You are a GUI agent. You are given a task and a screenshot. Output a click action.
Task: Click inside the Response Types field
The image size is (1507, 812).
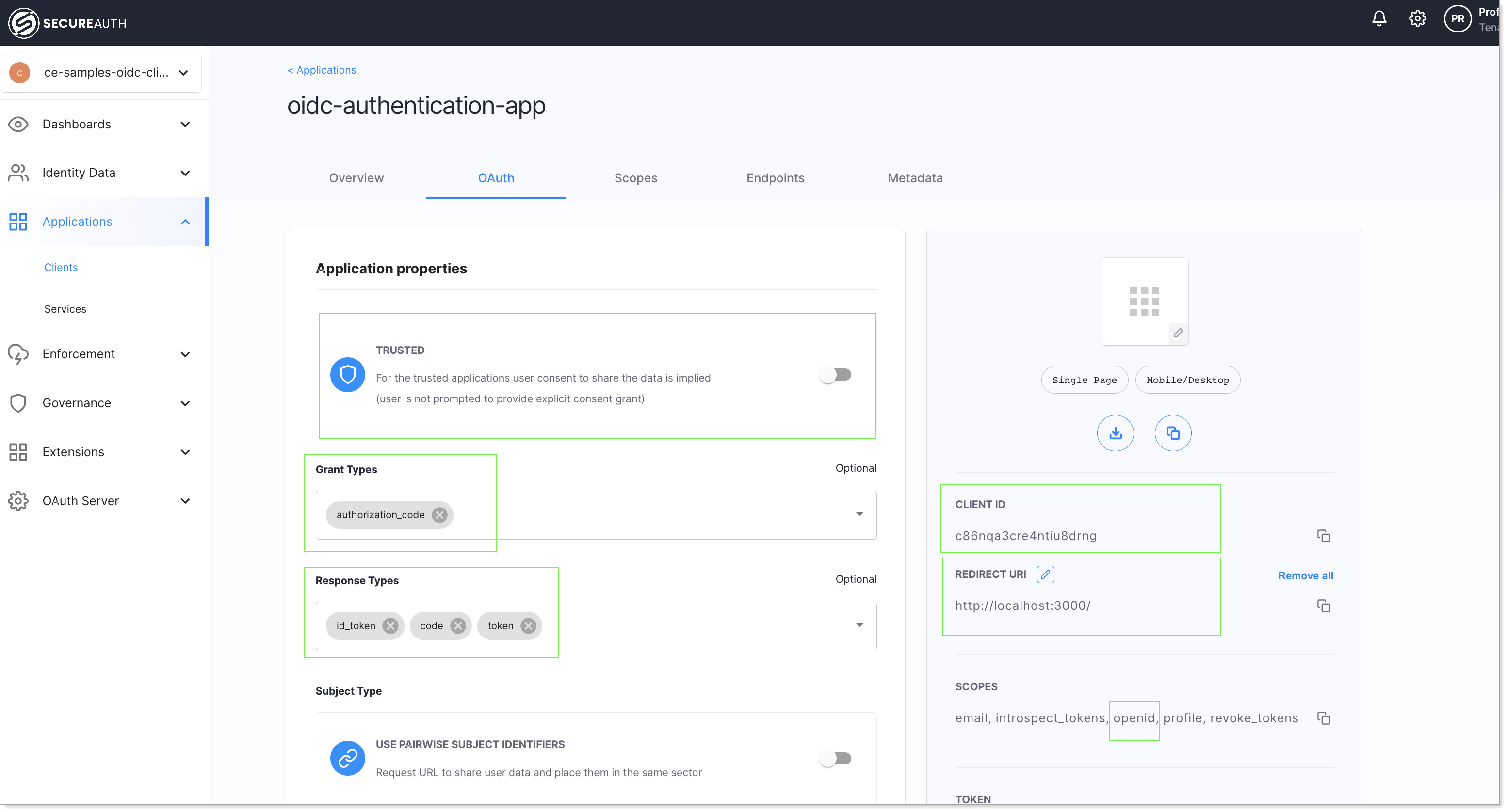pos(596,625)
